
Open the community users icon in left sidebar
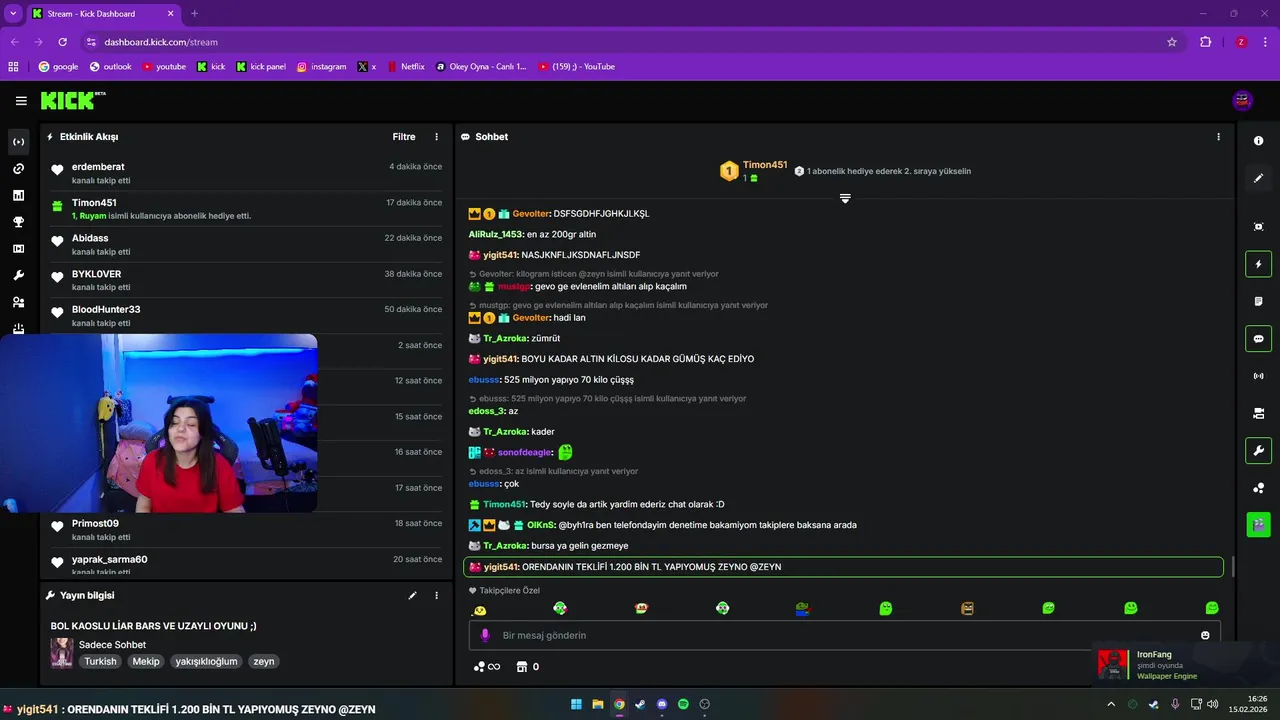[x=18, y=302]
